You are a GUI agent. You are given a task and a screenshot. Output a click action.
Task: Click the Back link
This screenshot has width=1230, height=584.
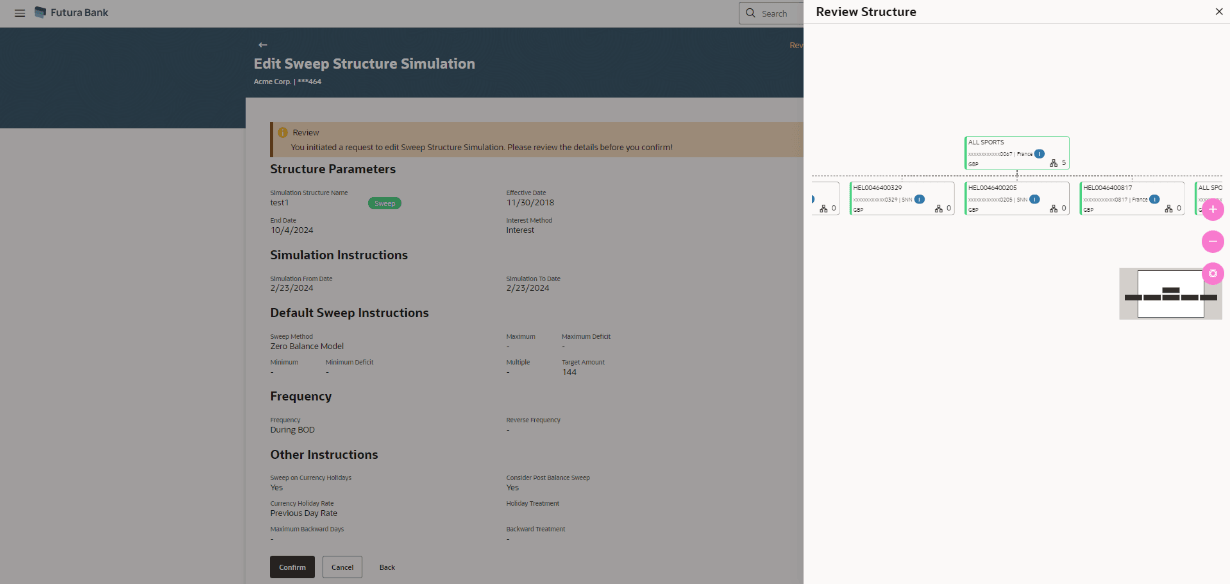[387, 567]
